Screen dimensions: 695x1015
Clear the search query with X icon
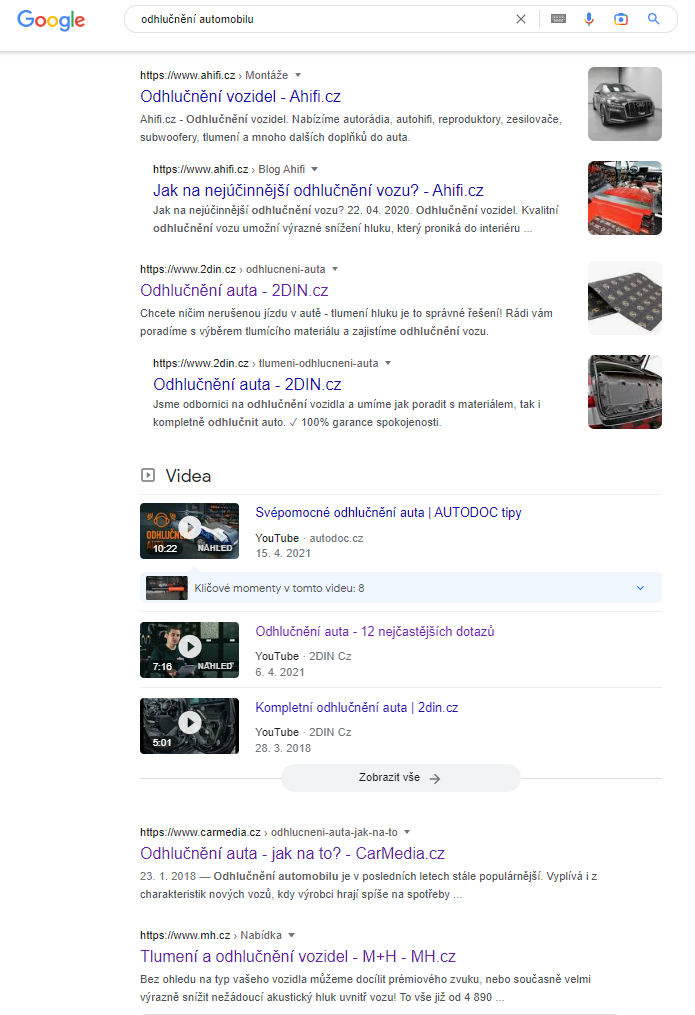(521, 19)
